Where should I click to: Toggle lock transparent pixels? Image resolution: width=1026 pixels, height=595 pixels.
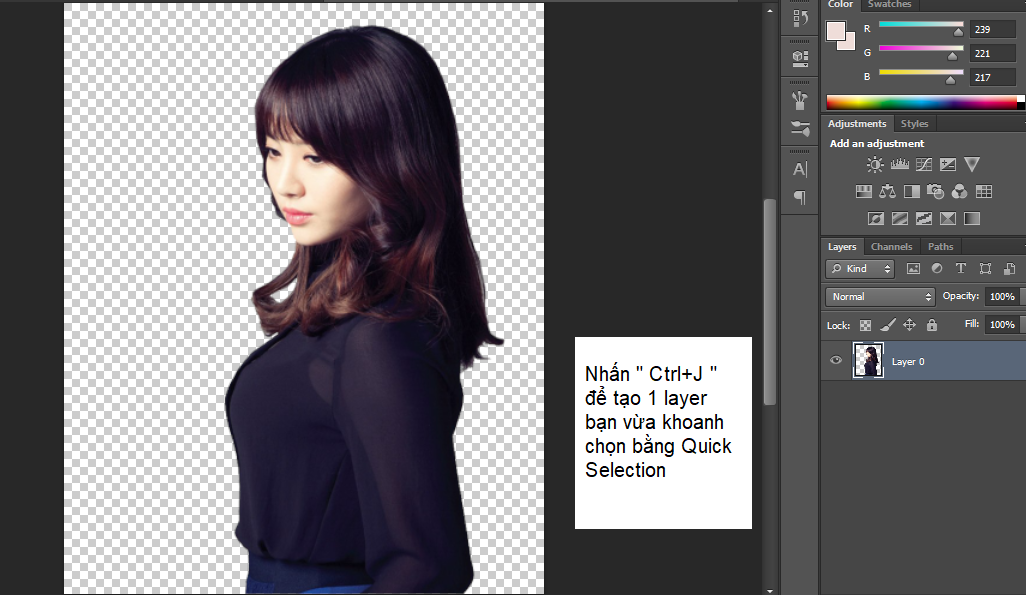pyautogui.click(x=866, y=325)
